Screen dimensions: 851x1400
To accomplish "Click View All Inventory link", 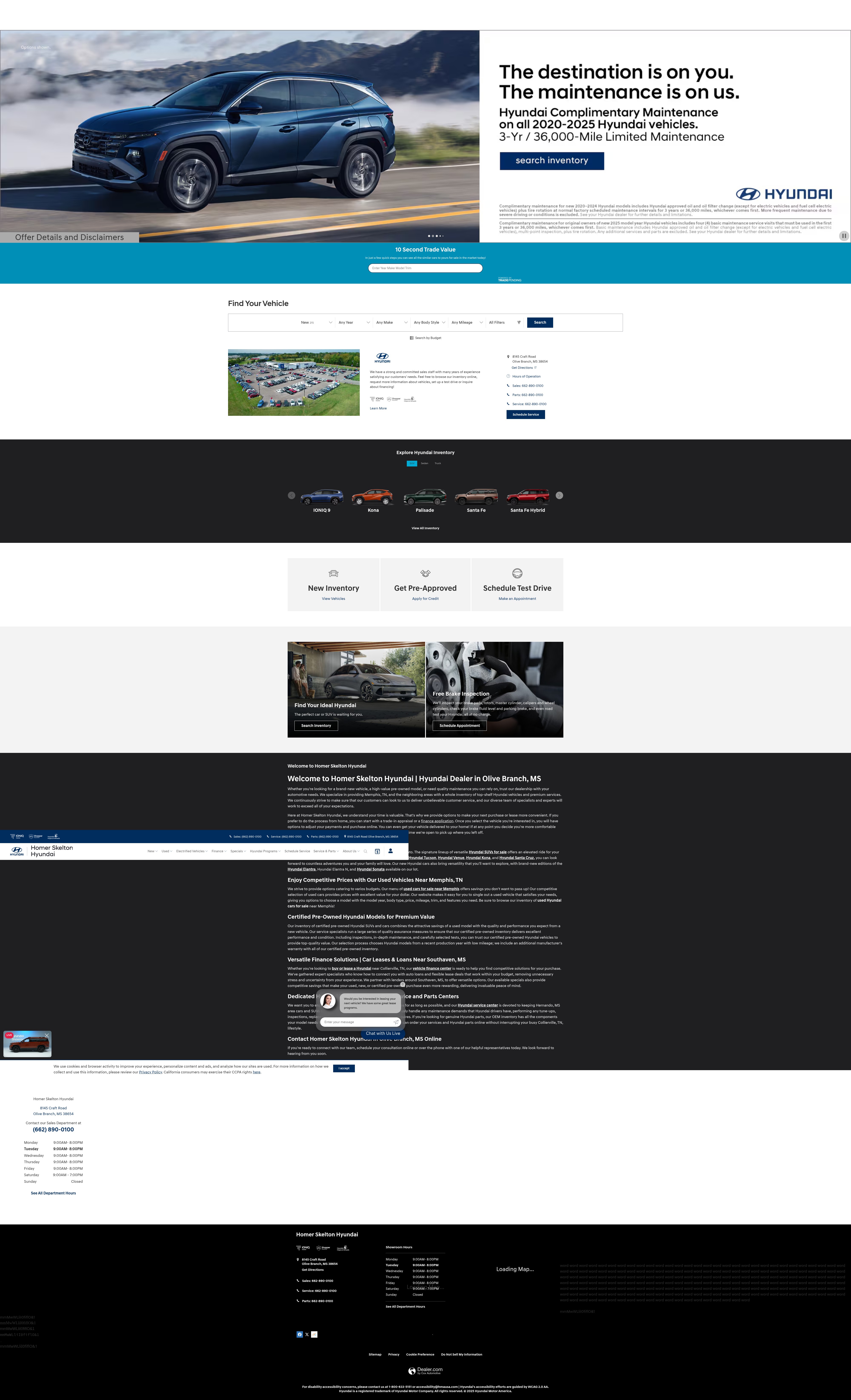I will pyautogui.click(x=425, y=528).
